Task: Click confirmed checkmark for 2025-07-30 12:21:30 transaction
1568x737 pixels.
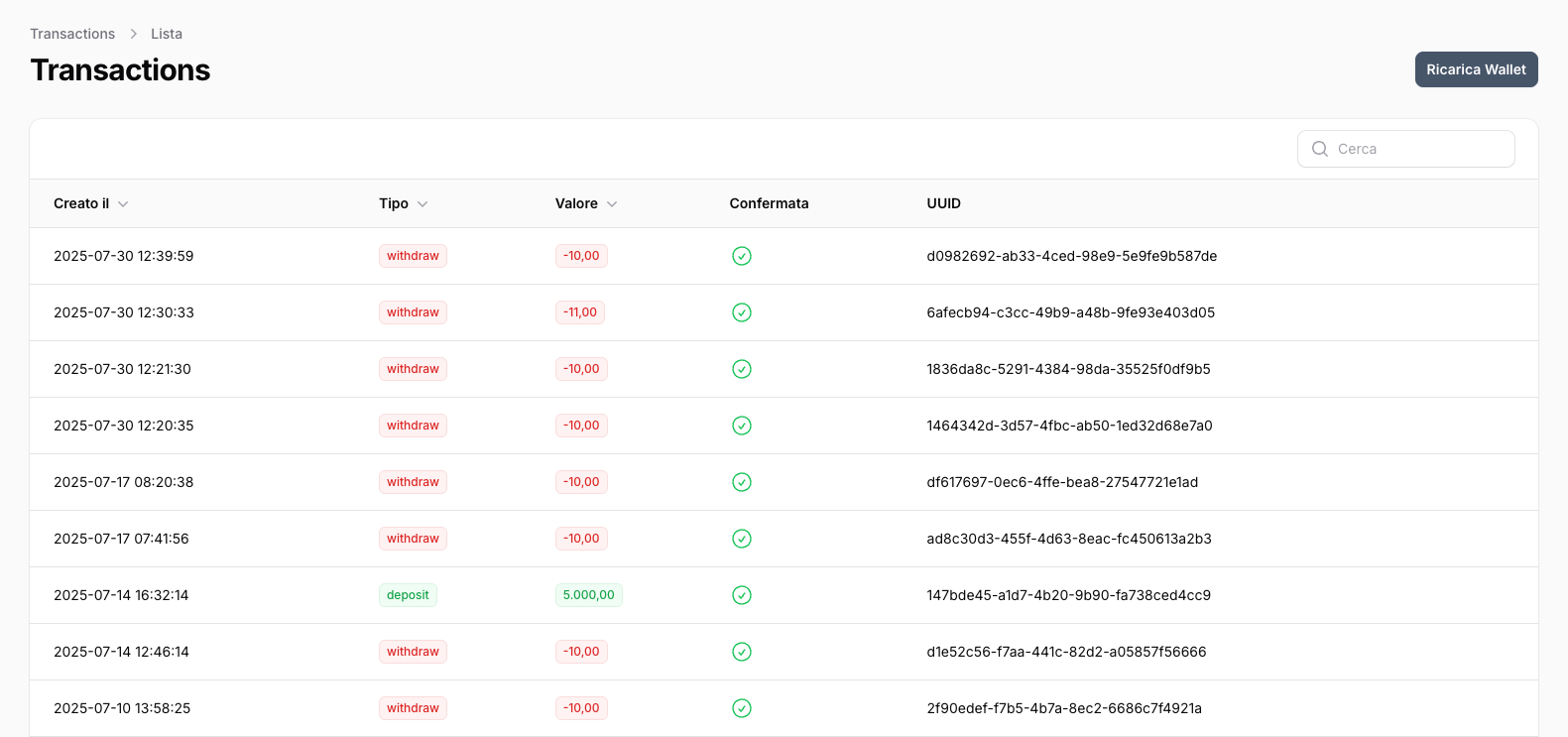Action: tap(741, 369)
